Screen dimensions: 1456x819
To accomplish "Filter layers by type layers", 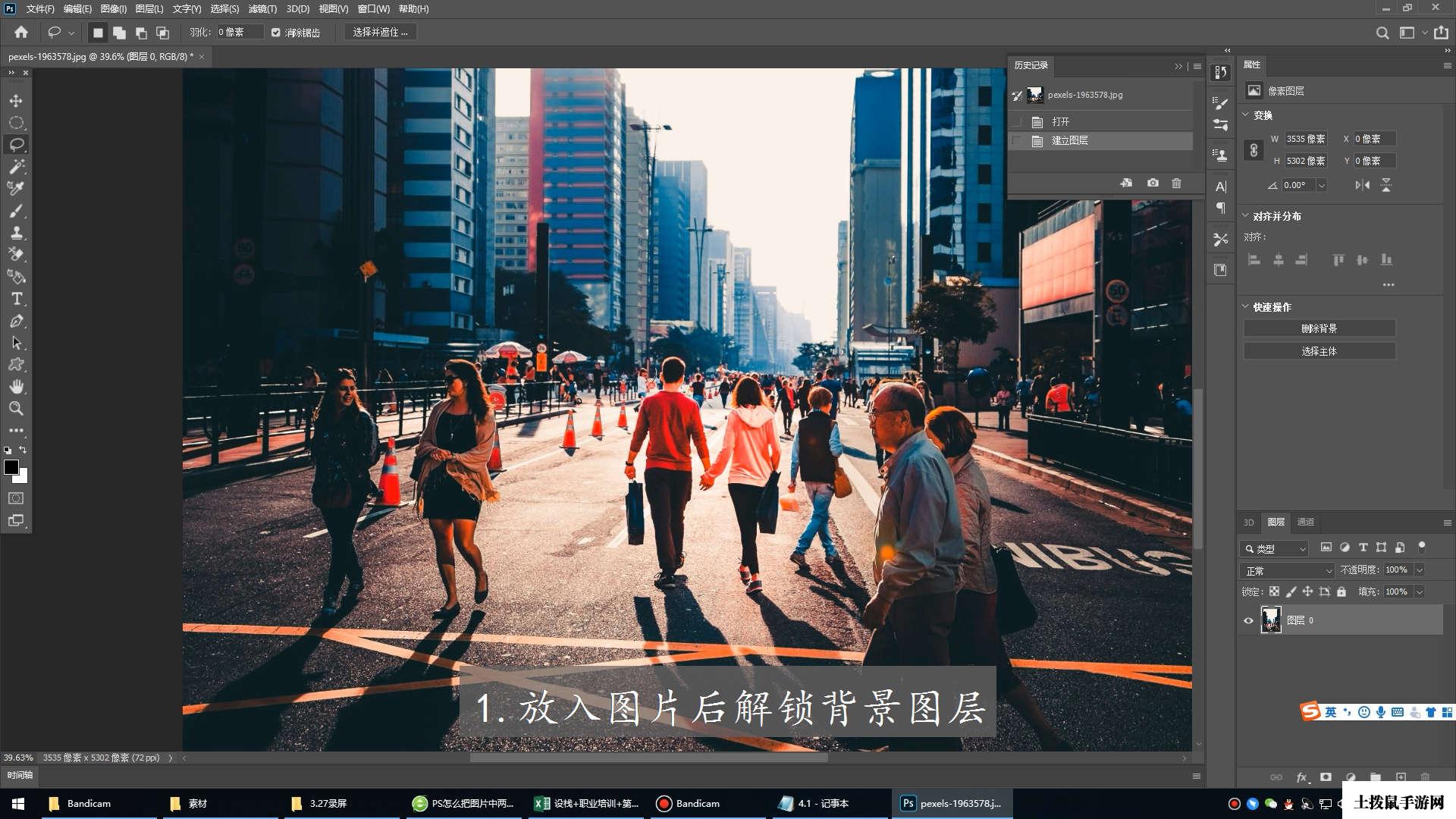I will click(1363, 548).
